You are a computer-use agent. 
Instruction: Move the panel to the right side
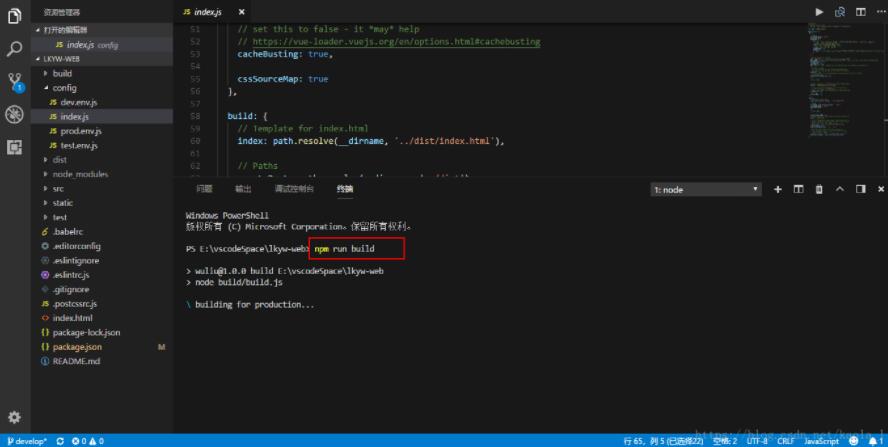861,189
